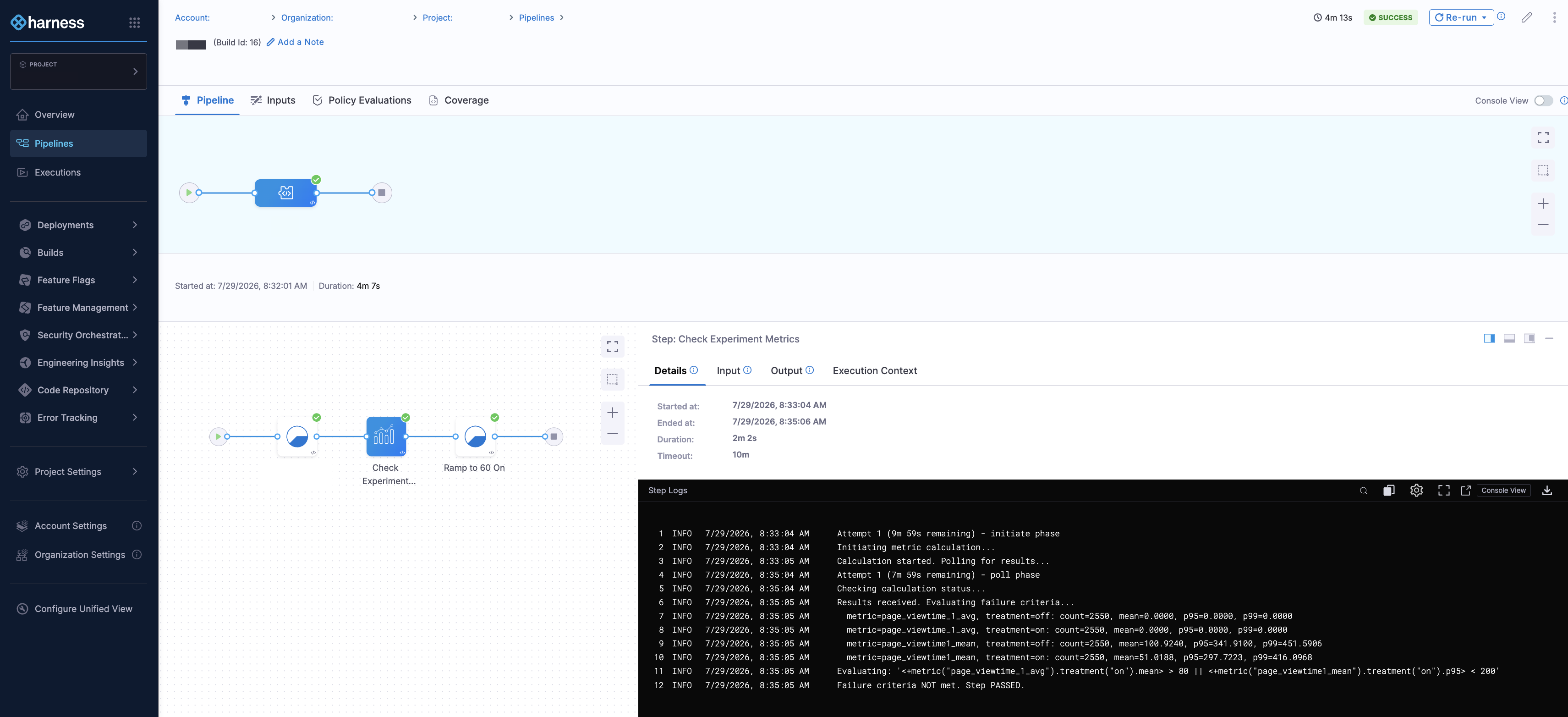This screenshot has height=717, width=1568.
Task: Select the Ramp to 60 On step node
Action: tap(475, 436)
